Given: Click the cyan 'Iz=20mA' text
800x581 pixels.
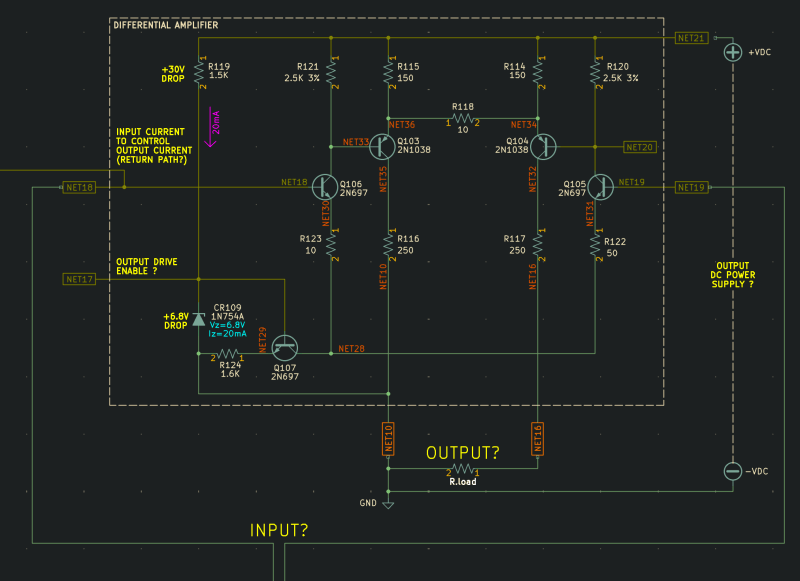Looking at the screenshot, I should (227, 334).
